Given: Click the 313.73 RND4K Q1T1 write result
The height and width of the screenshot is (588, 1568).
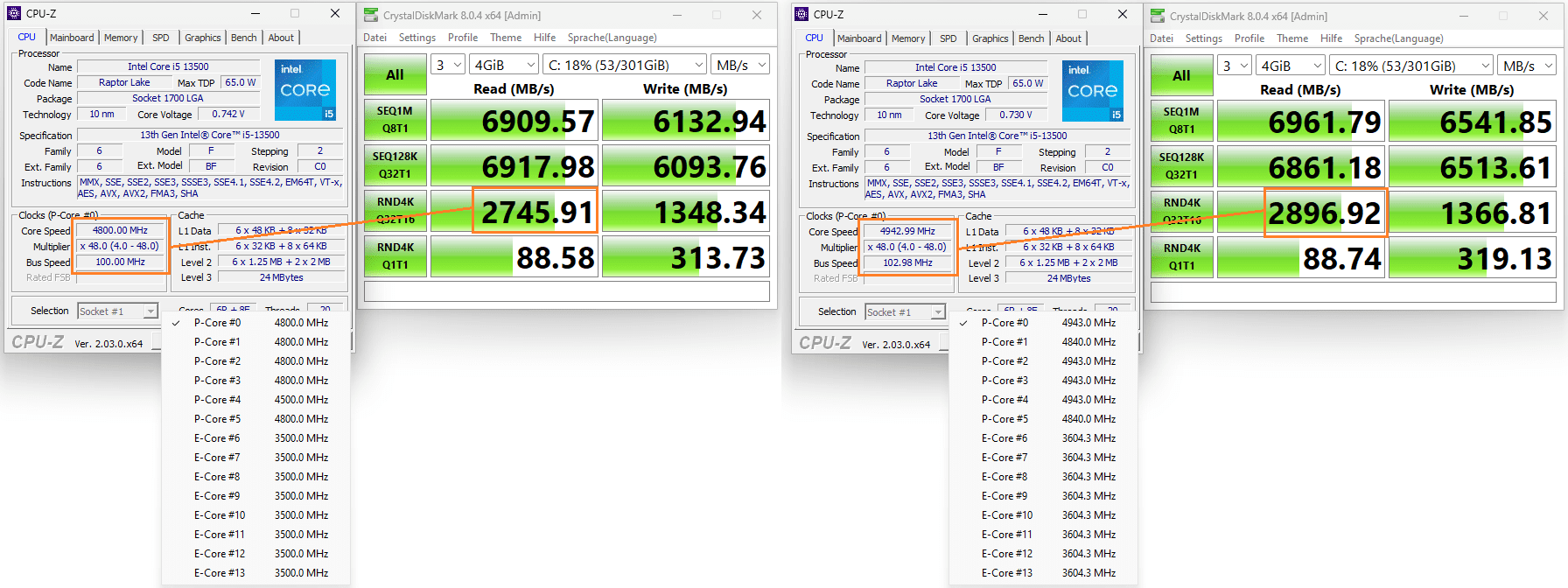Looking at the screenshot, I should coord(686,256).
